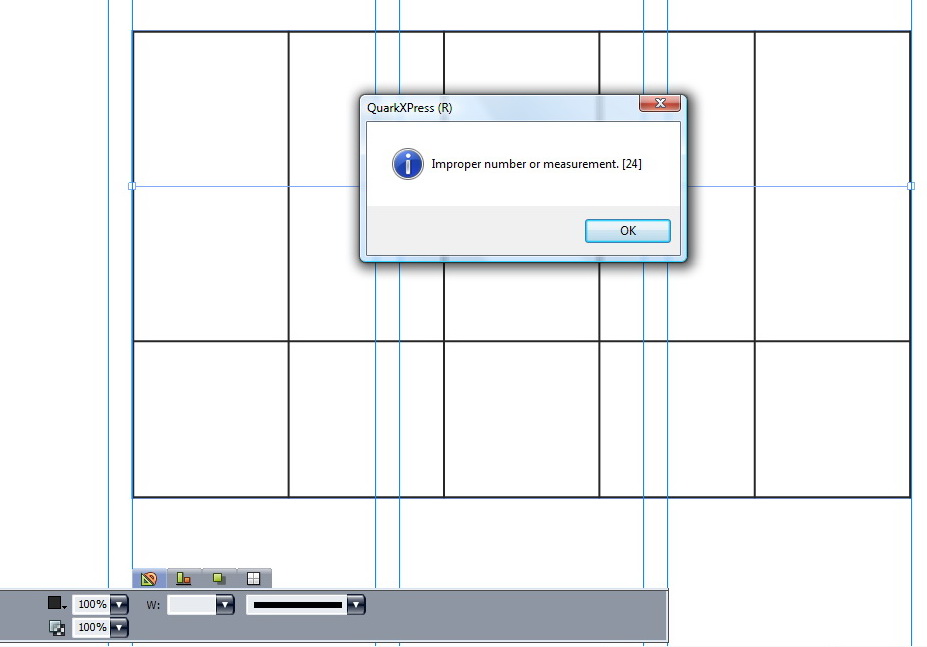Image resolution: width=927 pixels, height=647 pixels.
Task: Click the solid line style preview
Action: [297, 605]
